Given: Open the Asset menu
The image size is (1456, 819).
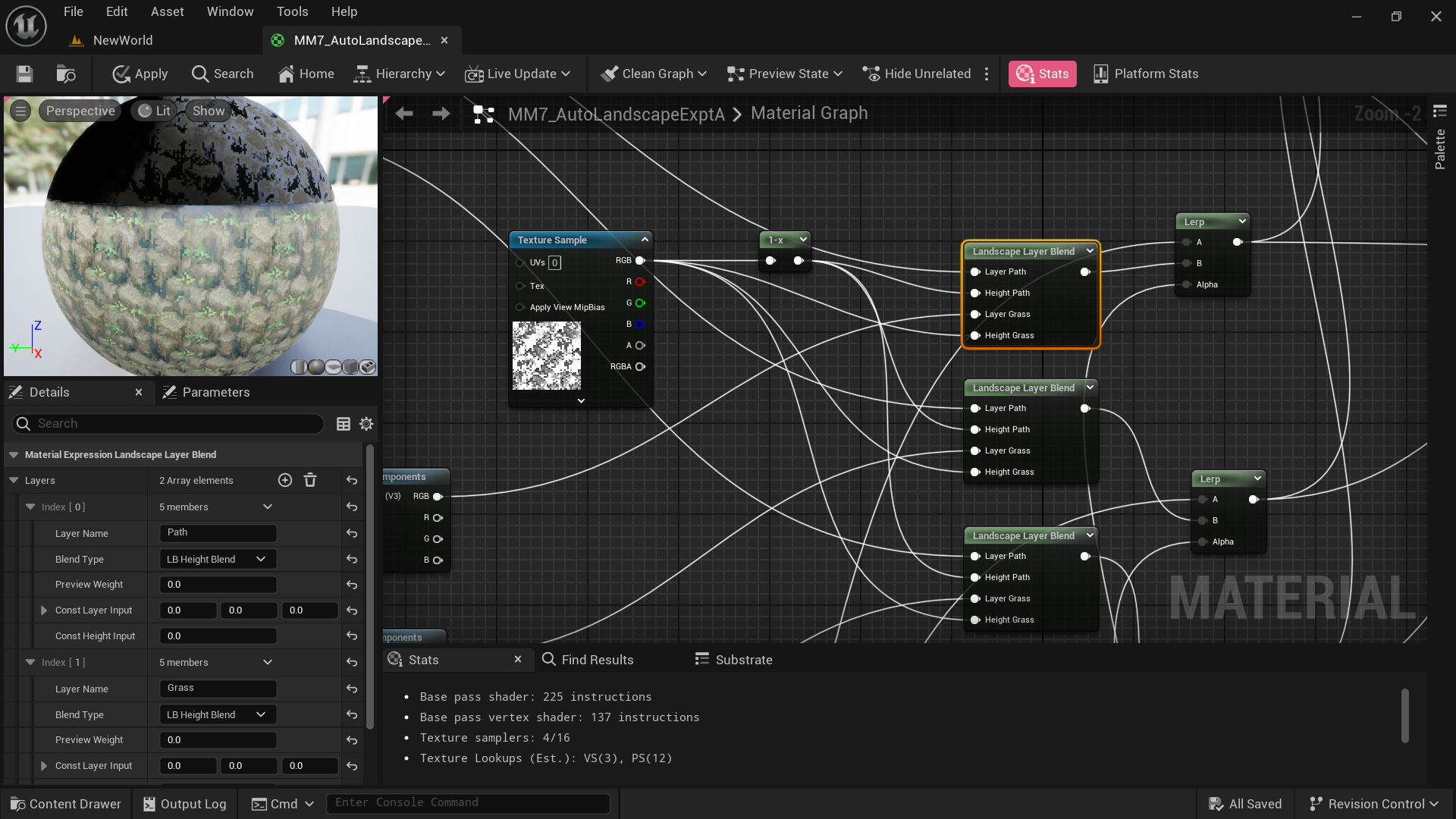Looking at the screenshot, I should (x=167, y=11).
